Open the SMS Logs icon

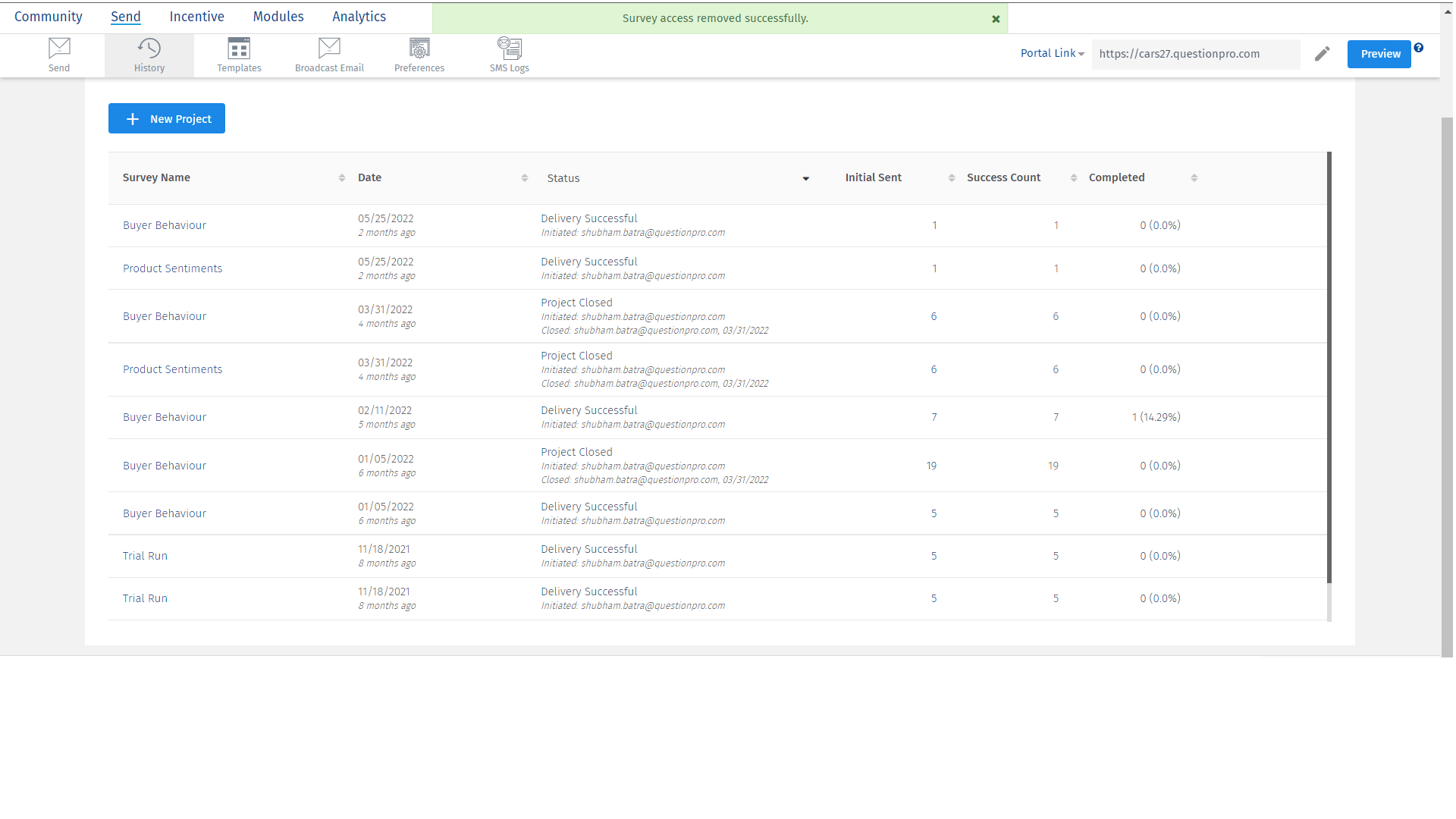[x=509, y=49]
